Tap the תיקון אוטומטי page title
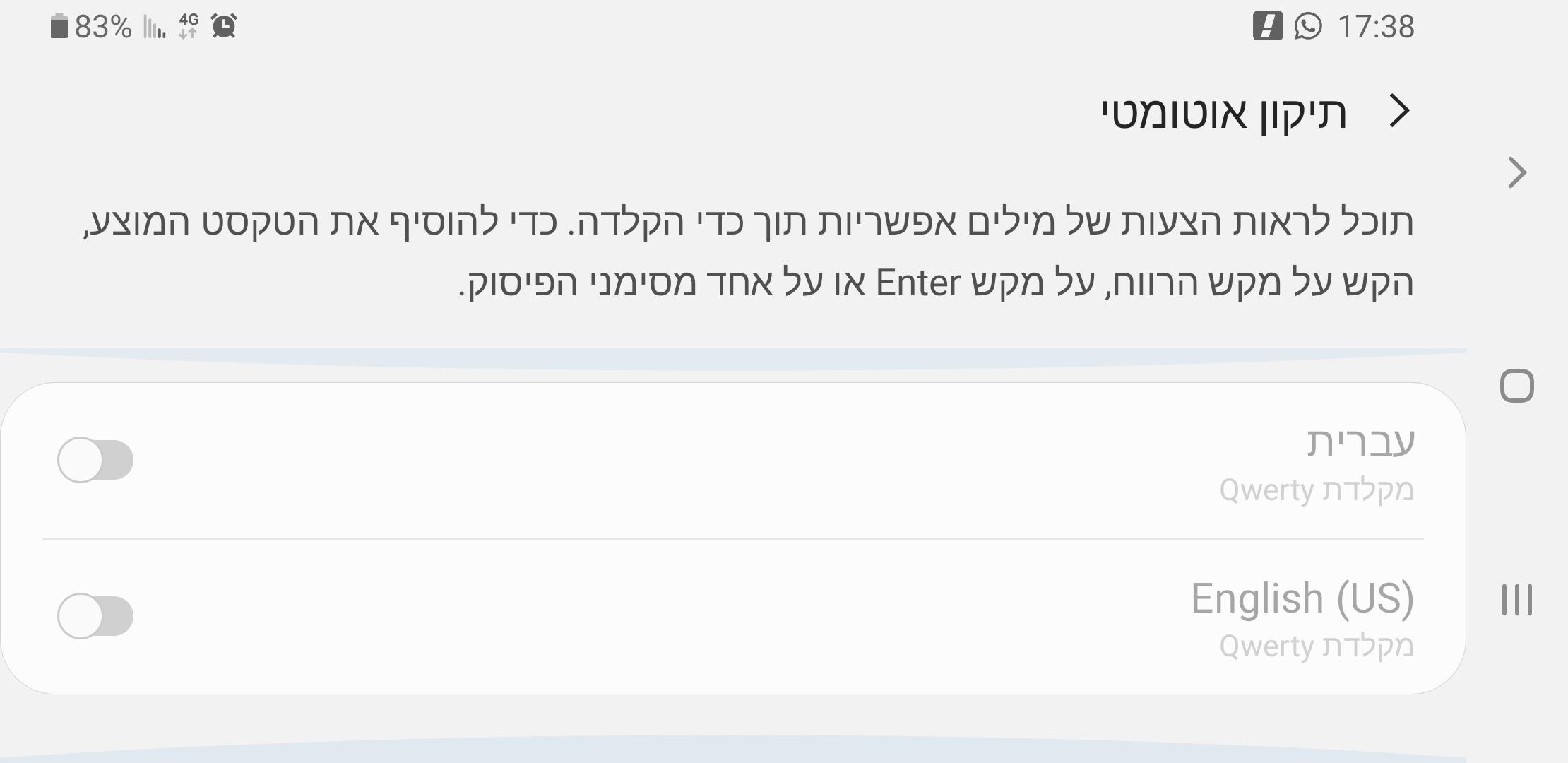Screen dimensions: 1568x763 pyautogui.click(x=1224, y=113)
